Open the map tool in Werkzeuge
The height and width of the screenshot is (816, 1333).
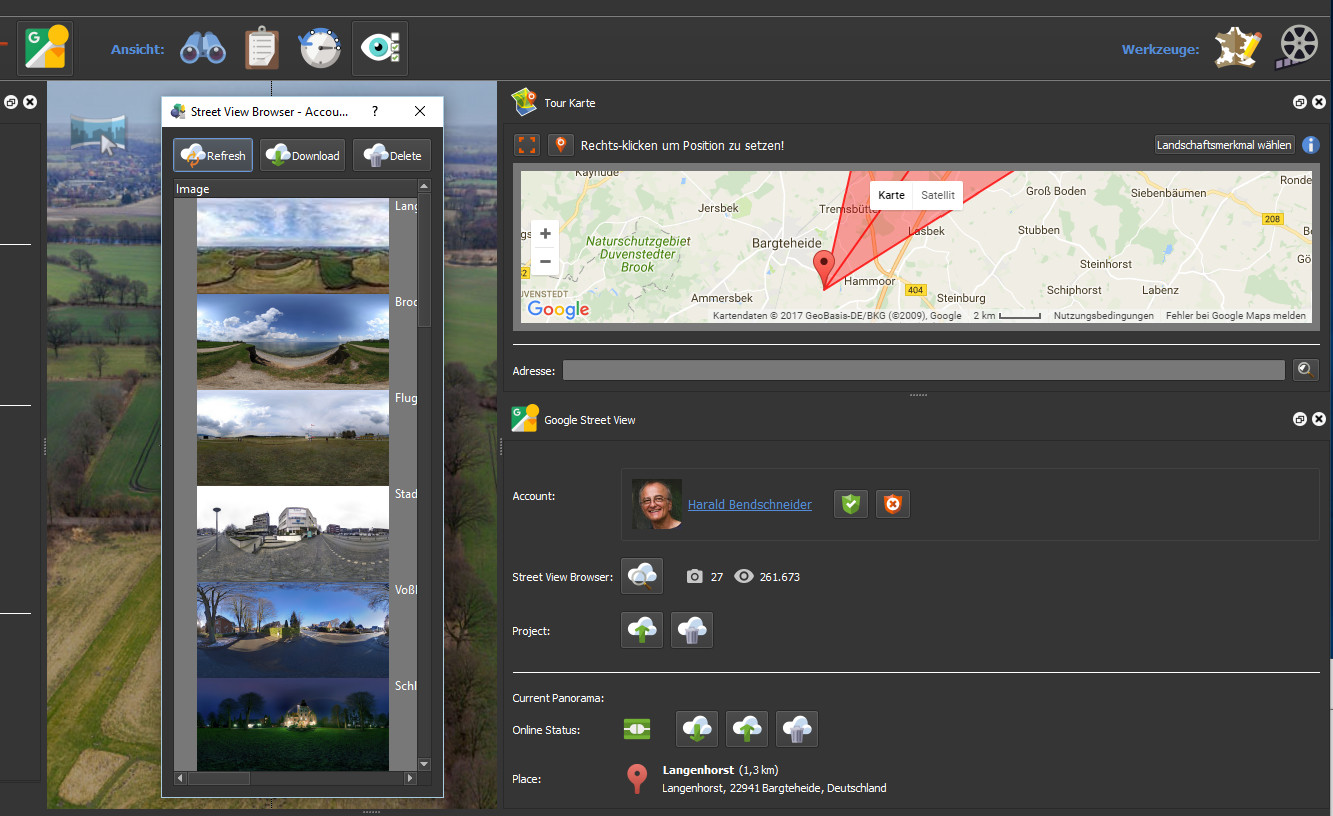click(1237, 48)
